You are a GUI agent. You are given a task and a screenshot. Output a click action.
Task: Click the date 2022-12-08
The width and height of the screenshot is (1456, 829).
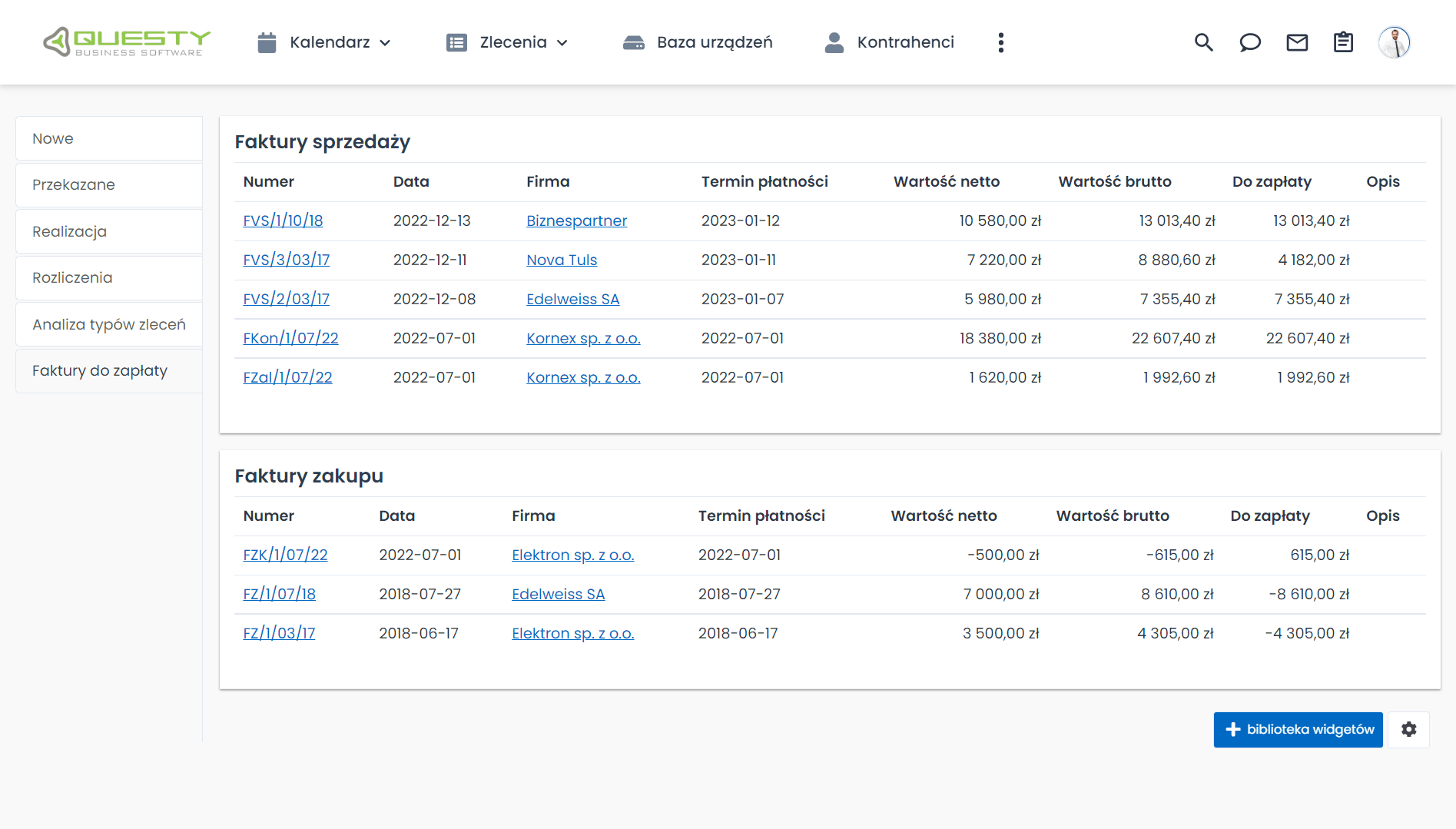(434, 299)
